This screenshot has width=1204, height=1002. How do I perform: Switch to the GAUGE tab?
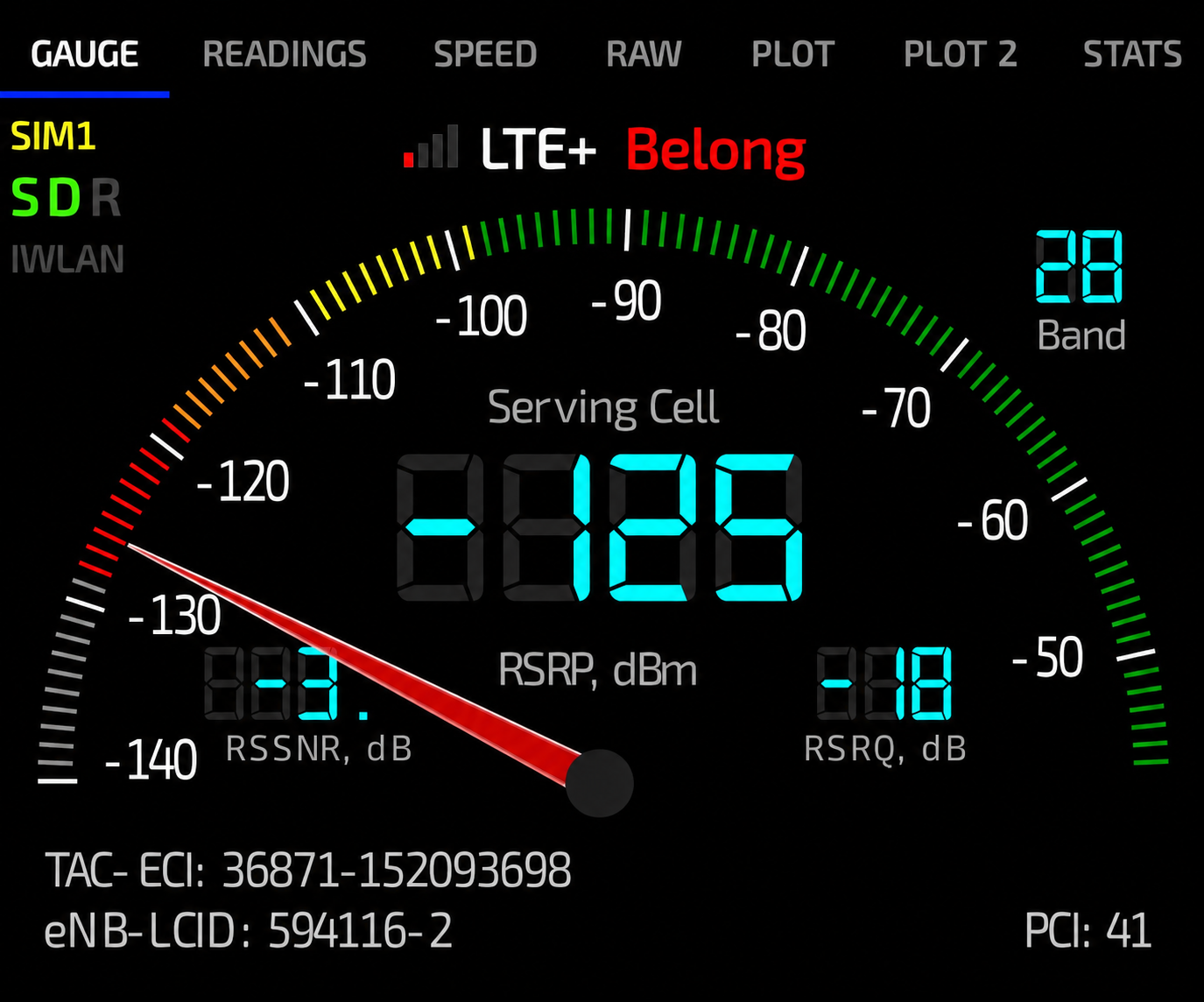(x=85, y=54)
